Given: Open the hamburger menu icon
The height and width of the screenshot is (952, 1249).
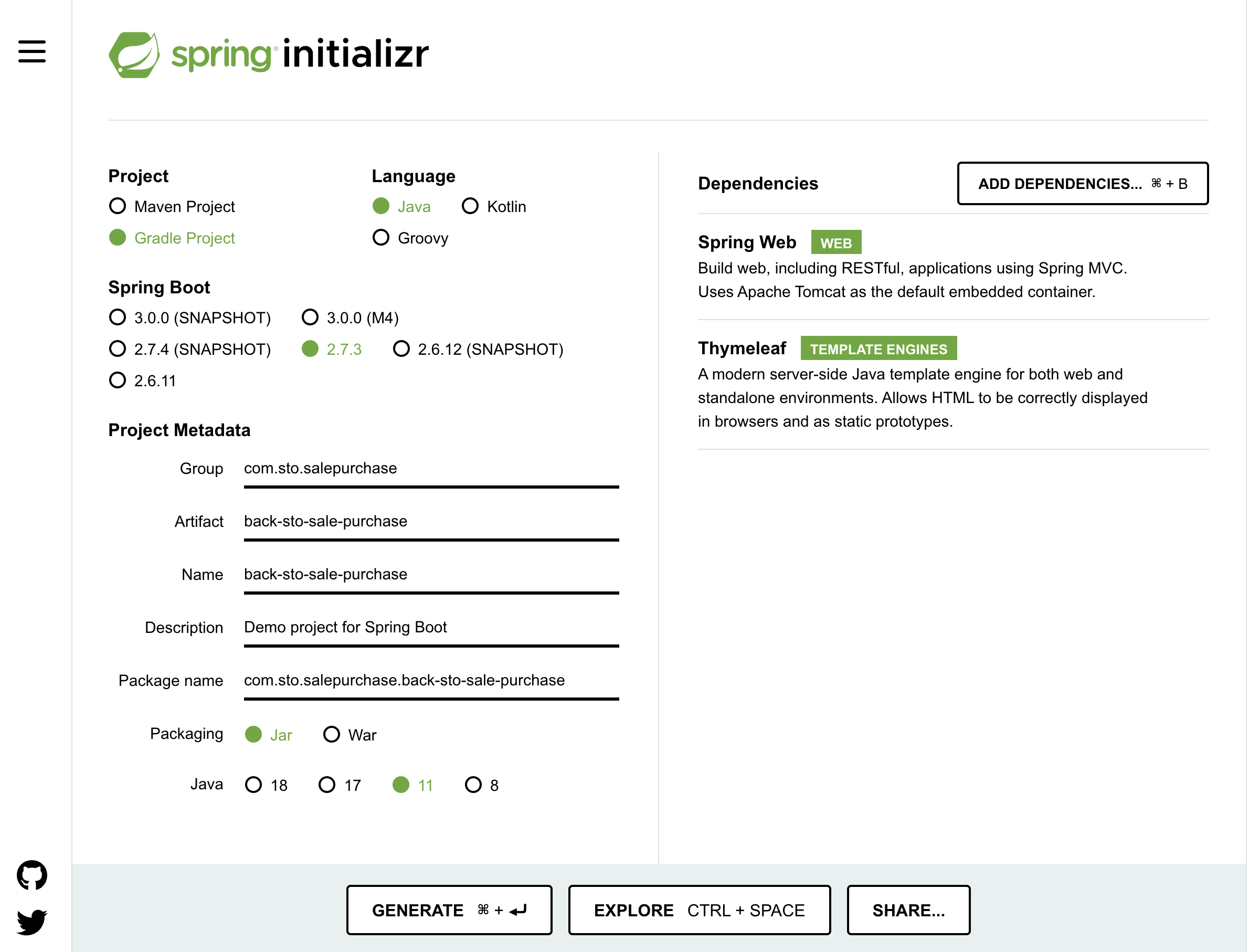Looking at the screenshot, I should tap(31, 51).
